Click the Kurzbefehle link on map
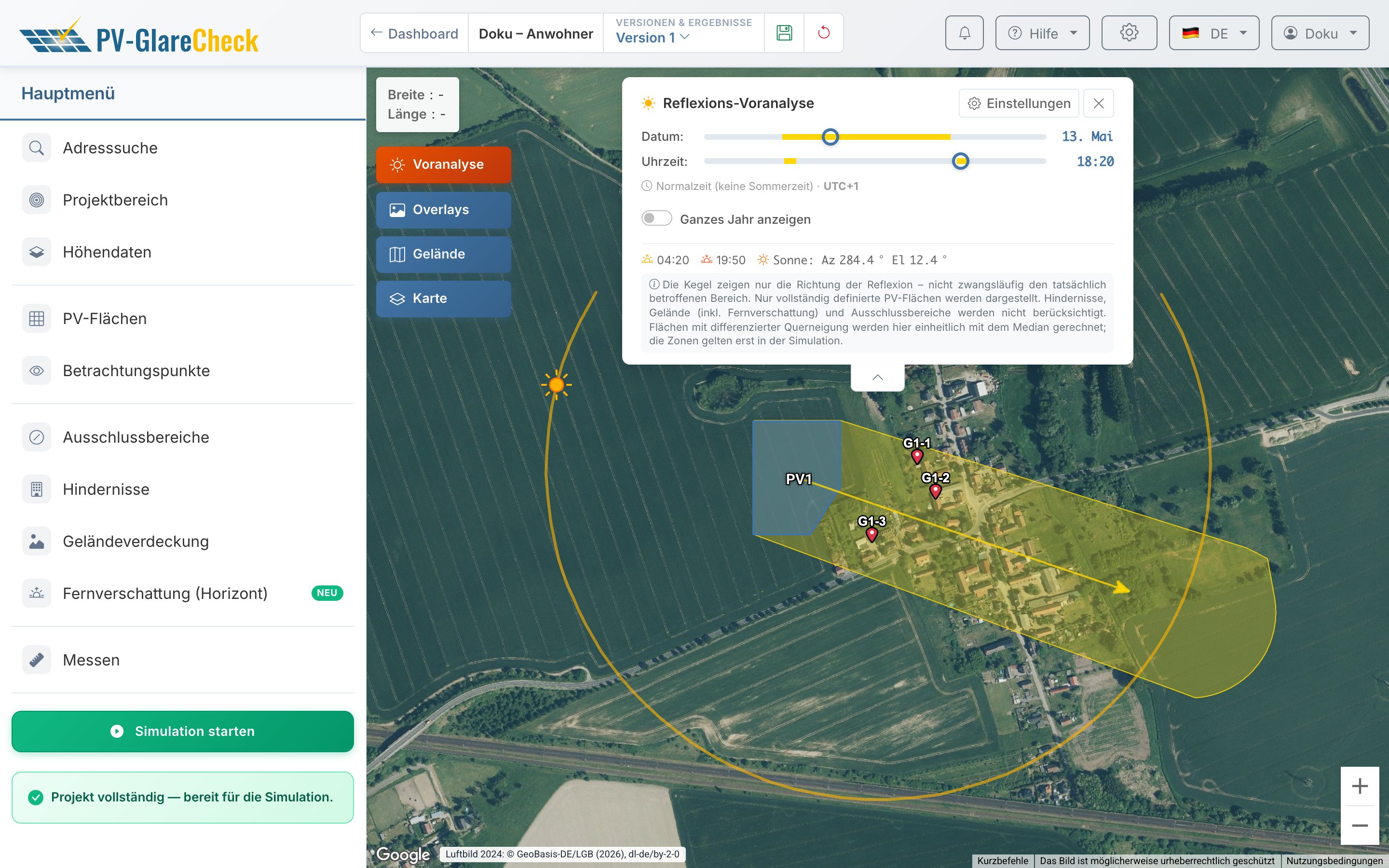The height and width of the screenshot is (868, 1389). click(1003, 861)
